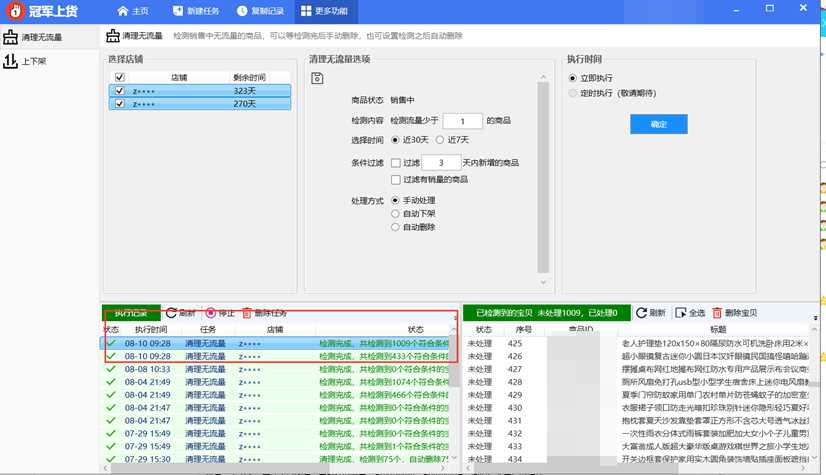Click the 检测流量少于 number input field
This screenshot has width=826, height=475.
(x=462, y=120)
